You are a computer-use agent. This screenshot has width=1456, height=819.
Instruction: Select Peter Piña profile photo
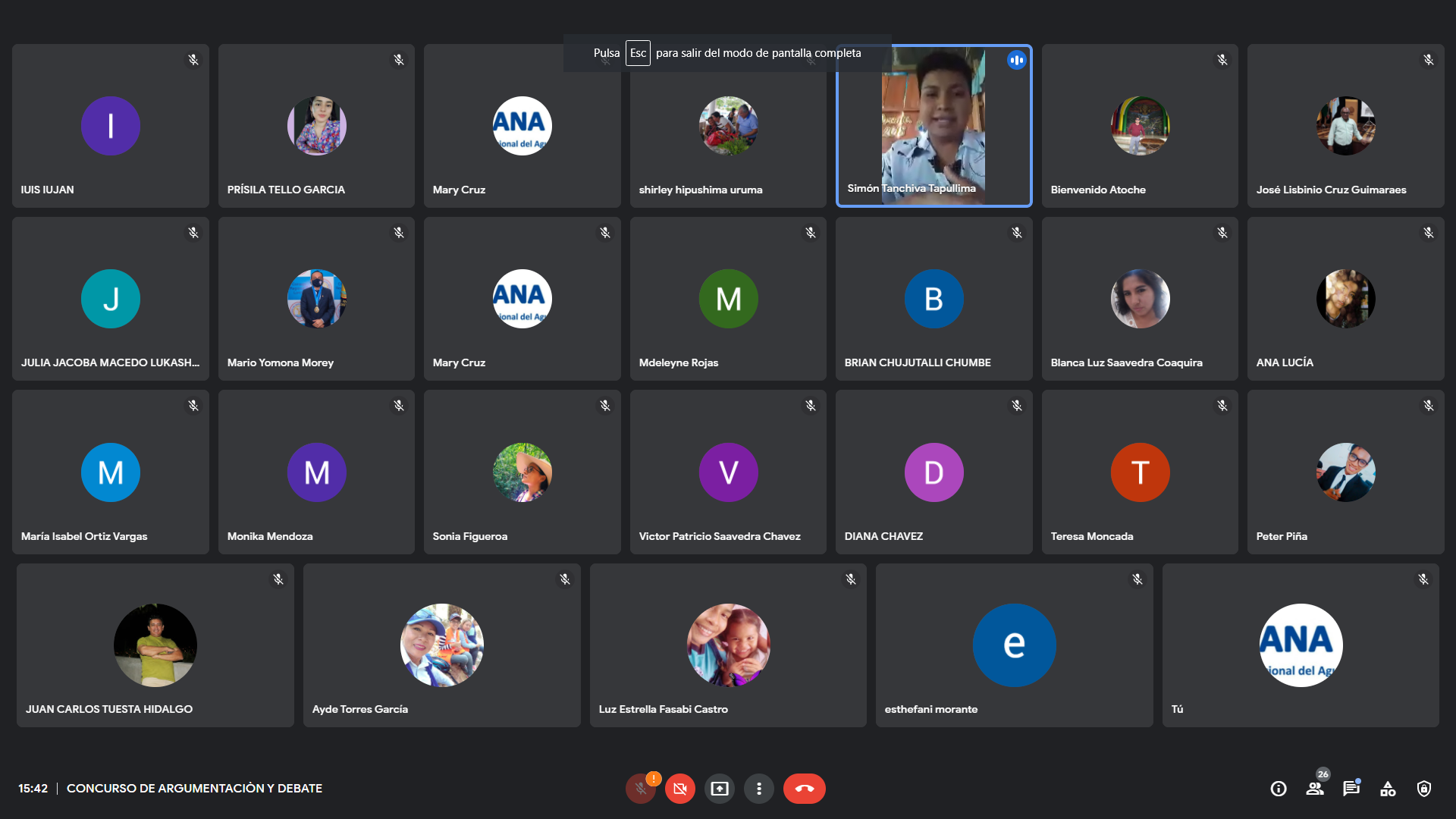click(1346, 472)
